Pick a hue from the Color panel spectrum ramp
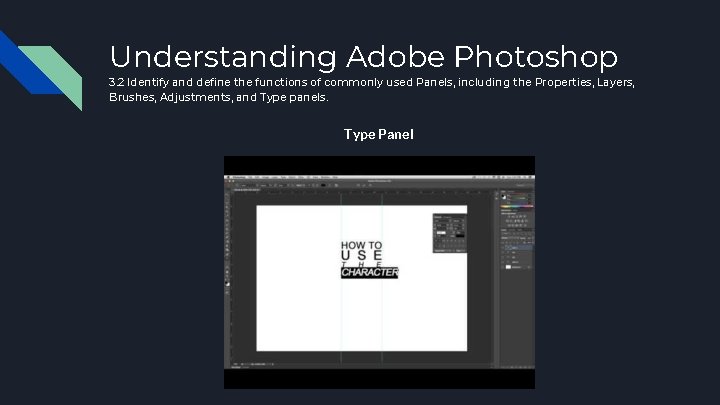The height and width of the screenshot is (405, 720). point(516,207)
